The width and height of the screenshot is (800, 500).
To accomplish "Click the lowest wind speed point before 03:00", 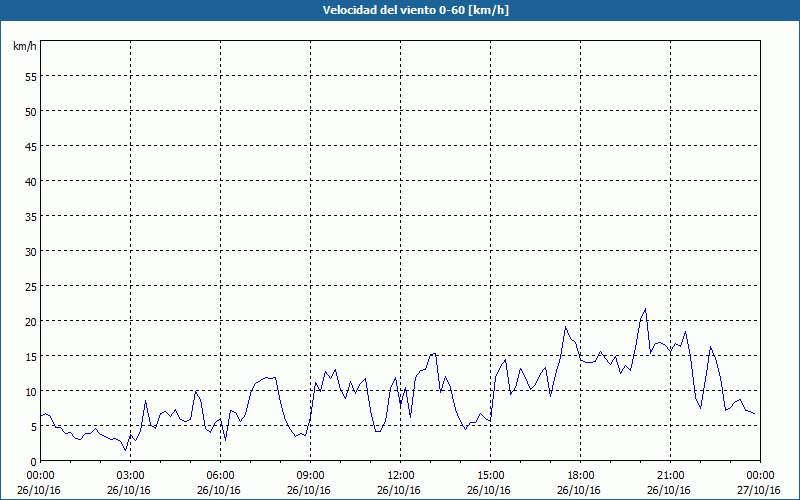I will tap(125, 450).
